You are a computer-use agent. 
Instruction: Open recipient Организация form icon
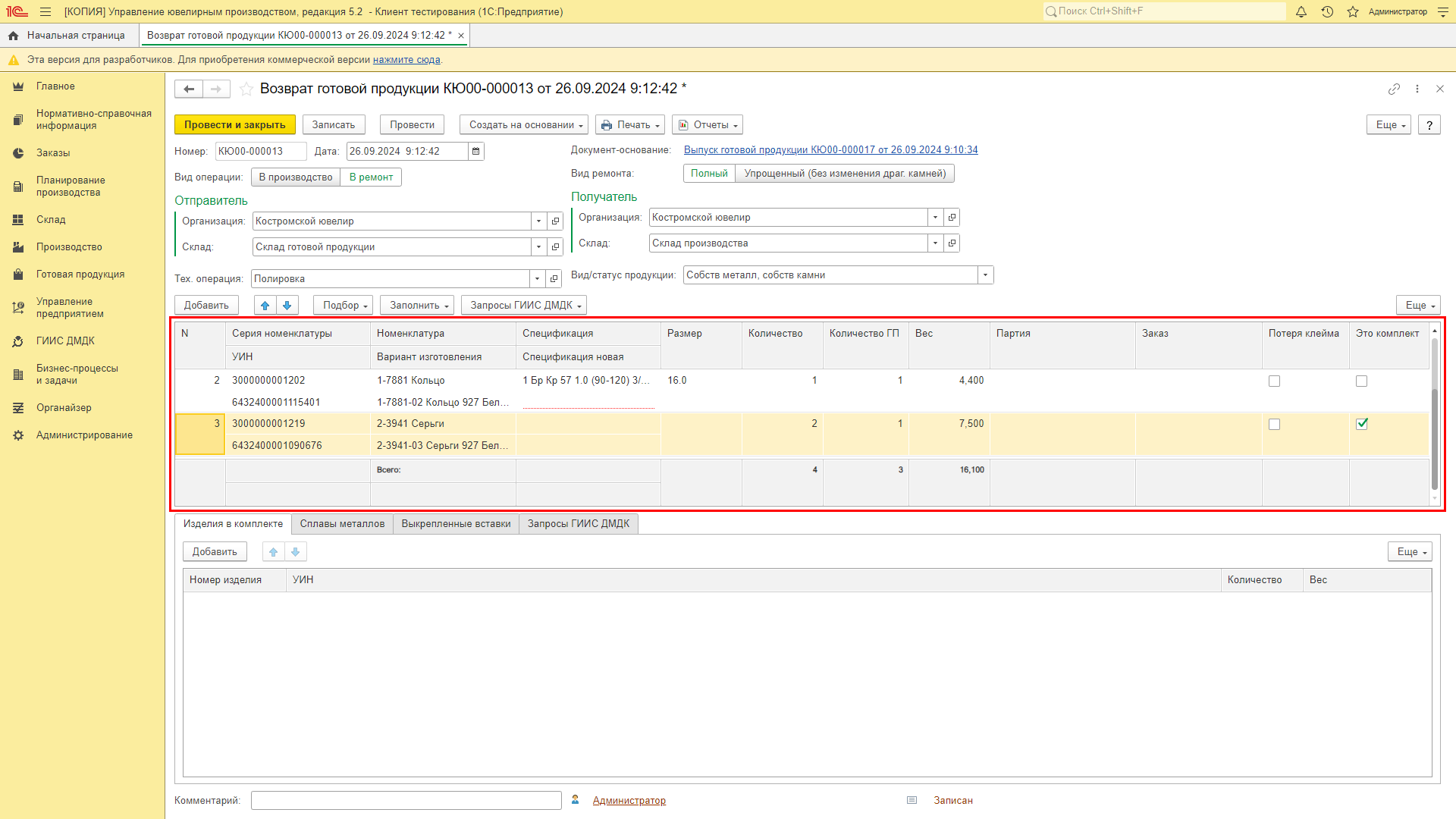pos(952,217)
